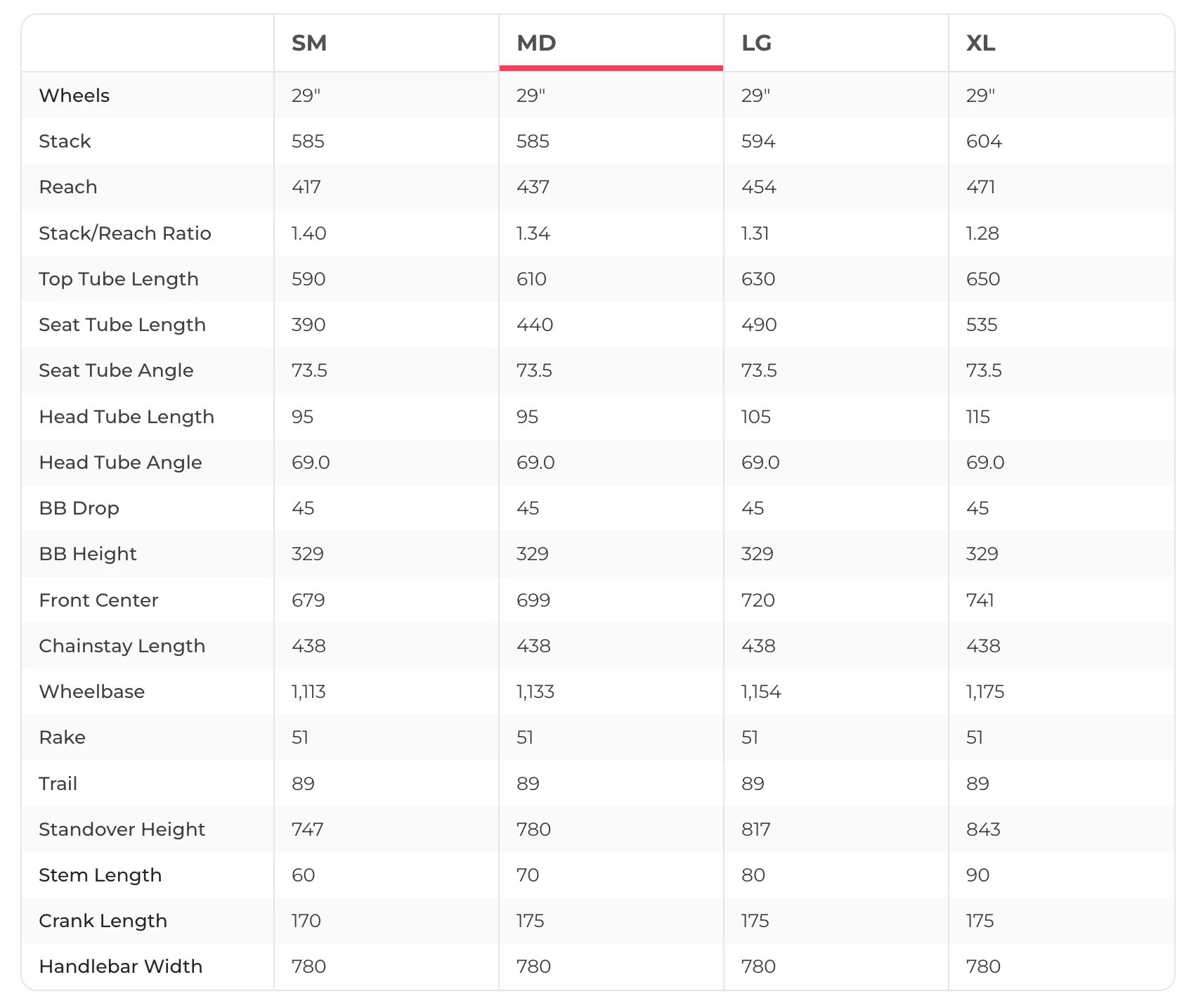Click the Stack/Reach Ratio row label
The image size is (1189, 1008).
pyautogui.click(x=125, y=233)
